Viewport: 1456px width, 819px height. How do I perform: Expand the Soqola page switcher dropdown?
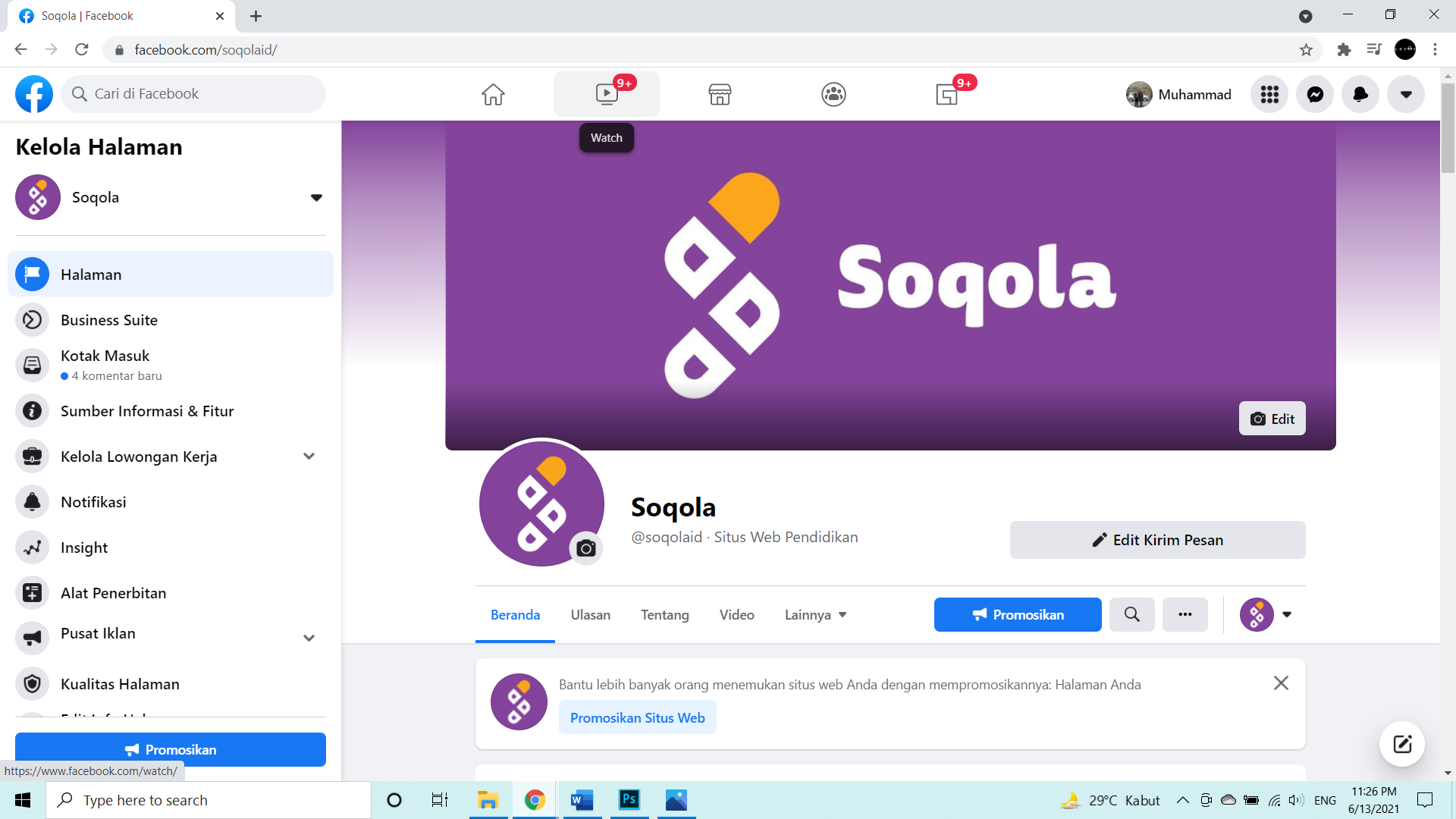(316, 197)
